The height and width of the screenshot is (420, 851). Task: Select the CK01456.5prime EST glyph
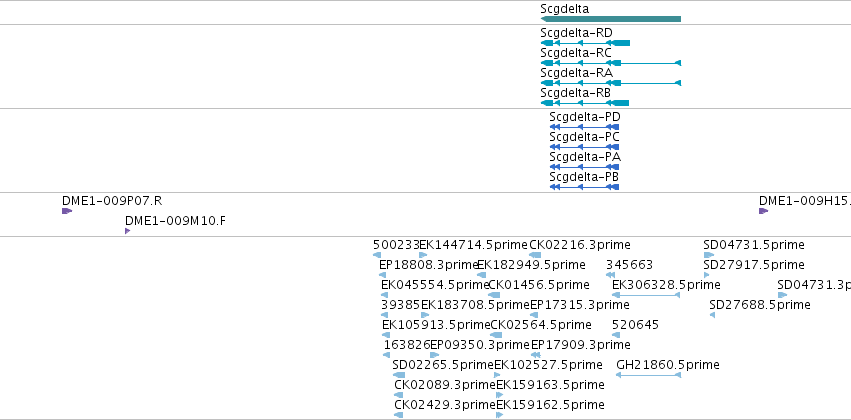(494, 295)
